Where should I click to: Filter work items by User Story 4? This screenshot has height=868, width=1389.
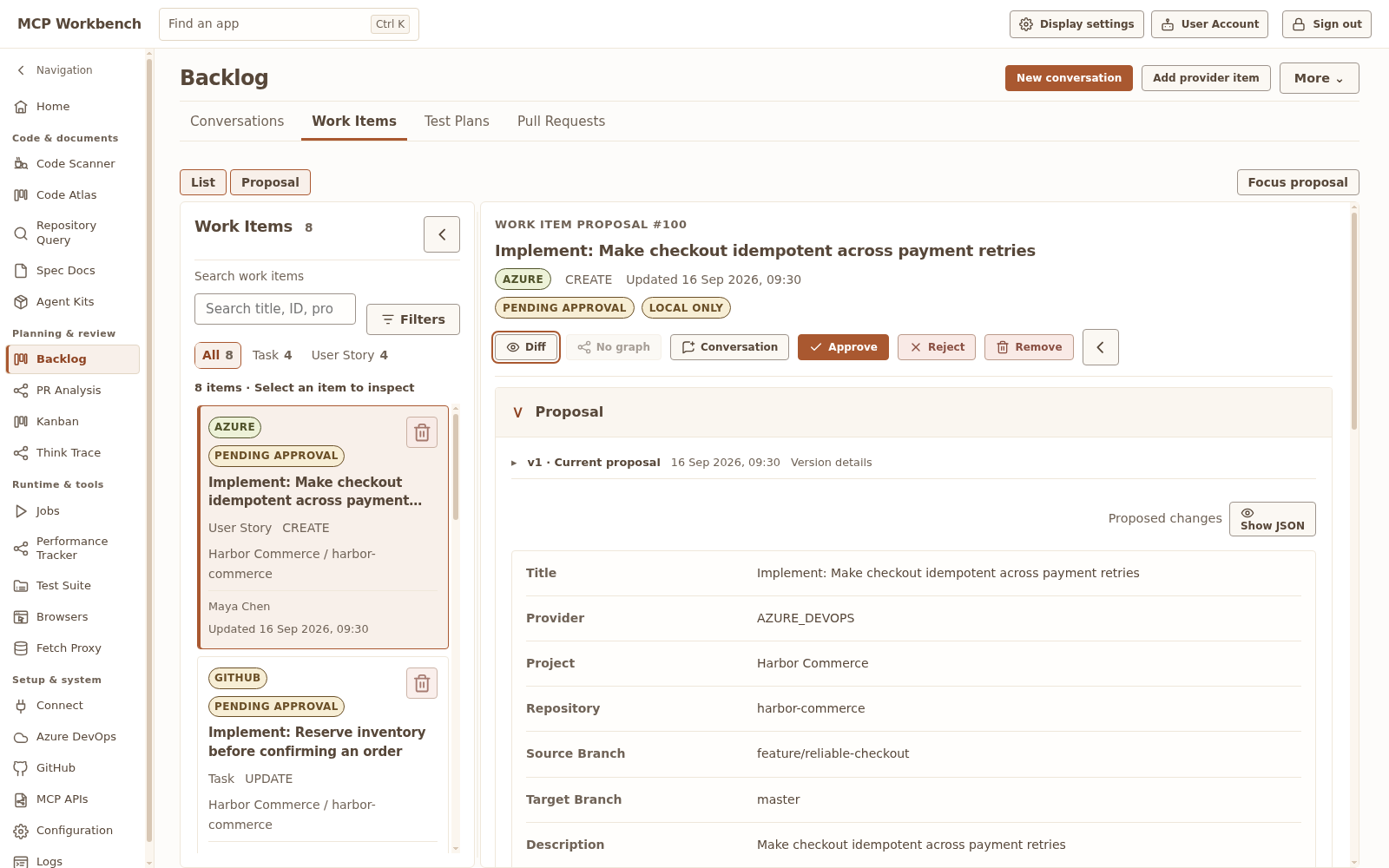[350, 355]
